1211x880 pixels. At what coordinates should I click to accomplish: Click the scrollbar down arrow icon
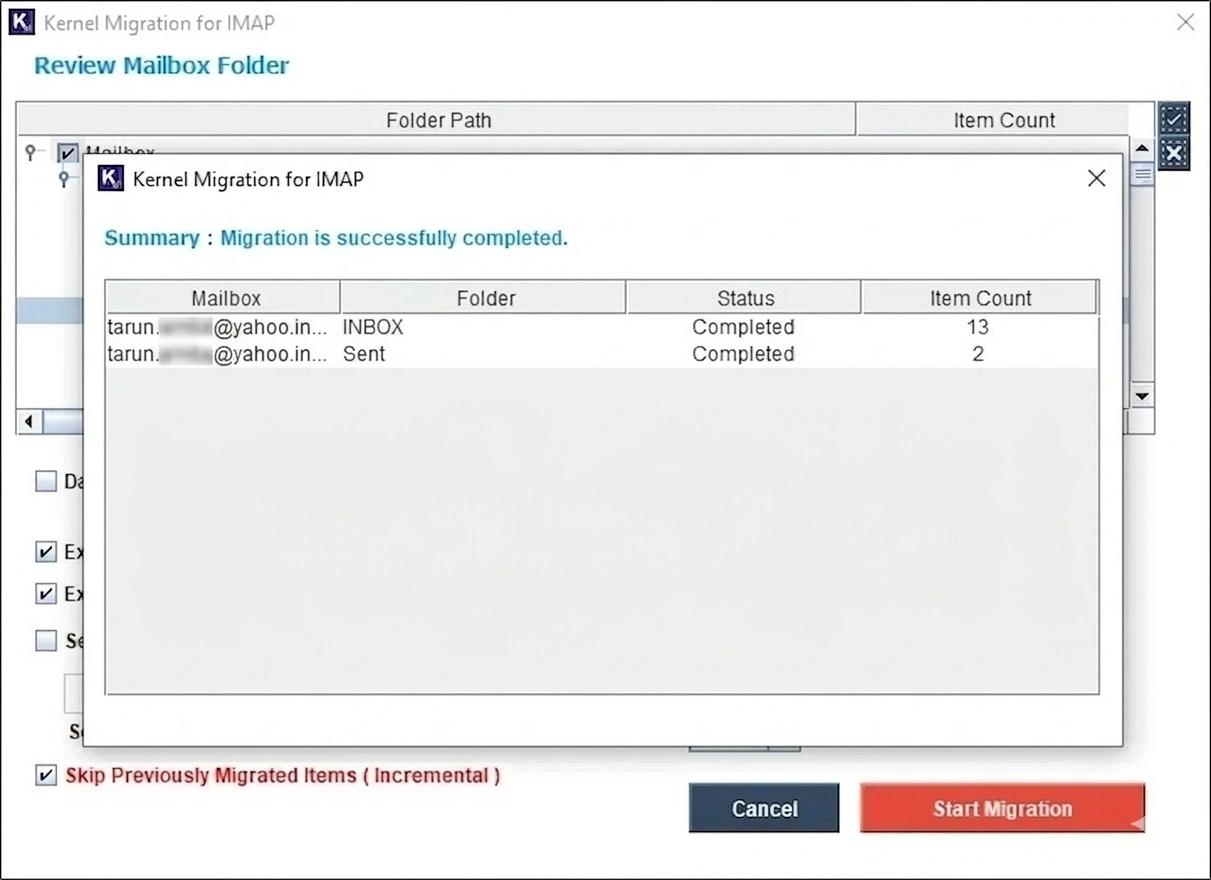1141,396
